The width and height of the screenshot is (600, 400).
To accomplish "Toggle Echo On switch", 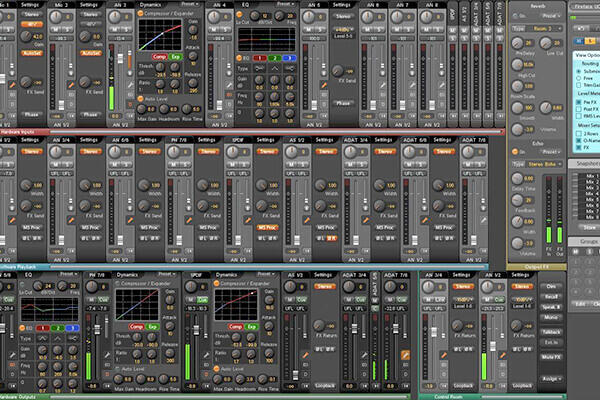I will click(x=515, y=152).
